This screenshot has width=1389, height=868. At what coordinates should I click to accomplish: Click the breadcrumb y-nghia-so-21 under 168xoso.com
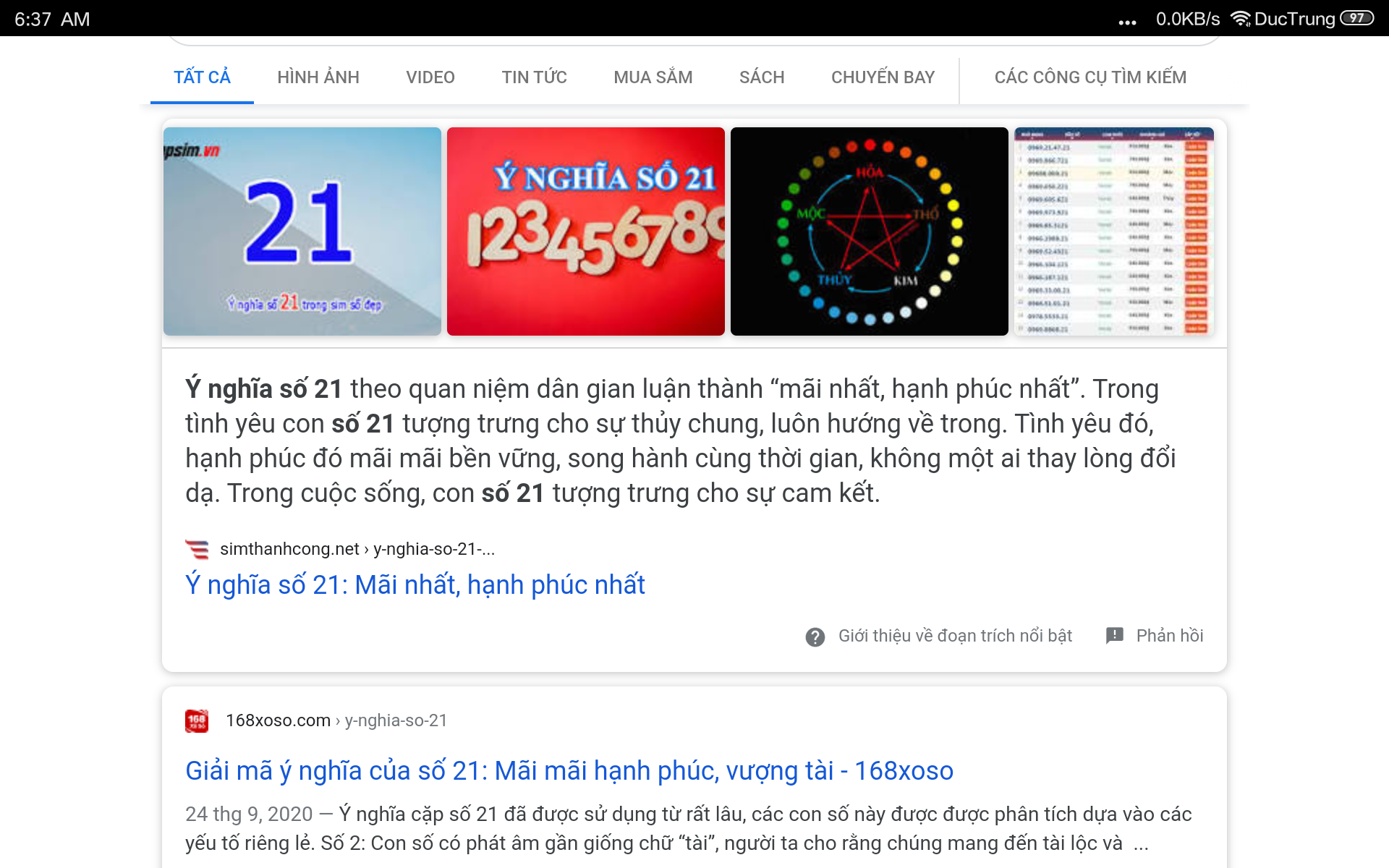tap(396, 720)
